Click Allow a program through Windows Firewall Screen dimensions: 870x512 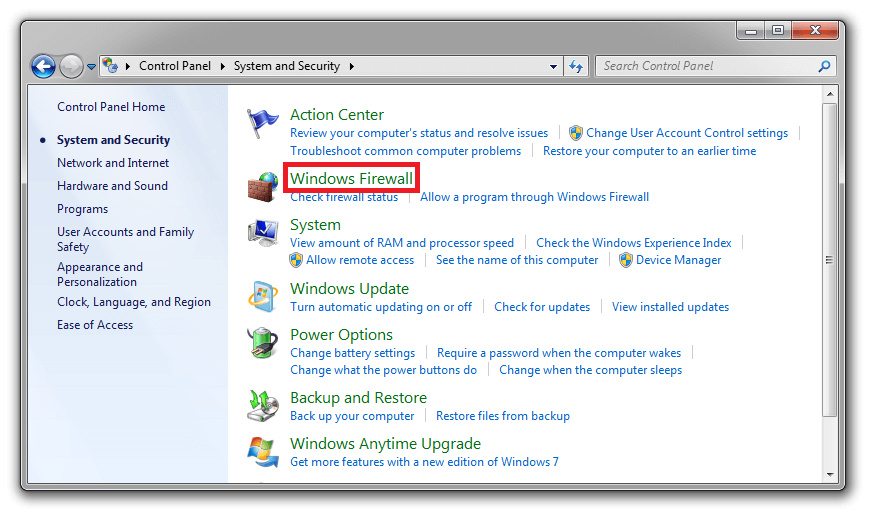click(x=534, y=197)
